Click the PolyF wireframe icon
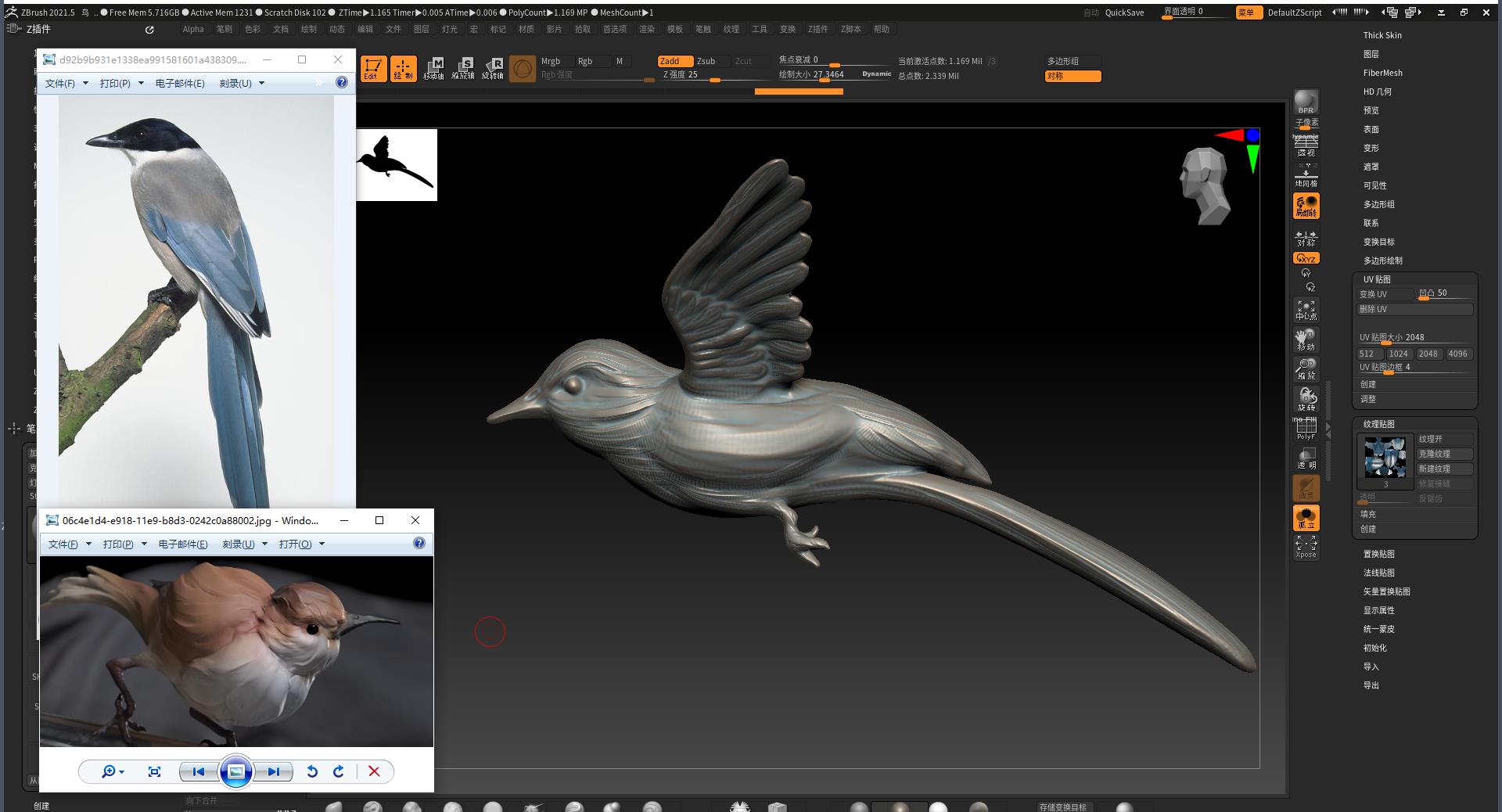The image size is (1502, 812). pyautogui.click(x=1306, y=429)
